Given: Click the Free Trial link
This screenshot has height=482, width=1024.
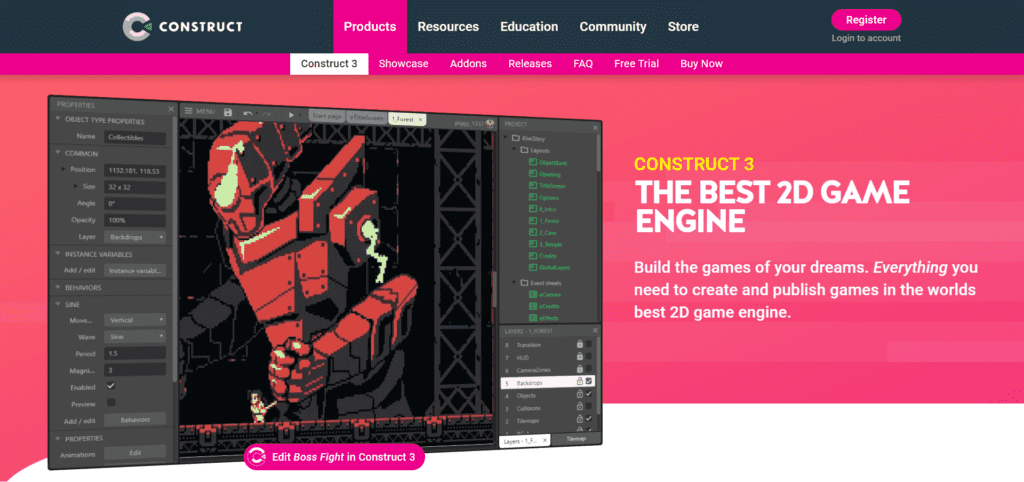Looking at the screenshot, I should pyautogui.click(x=636, y=64).
